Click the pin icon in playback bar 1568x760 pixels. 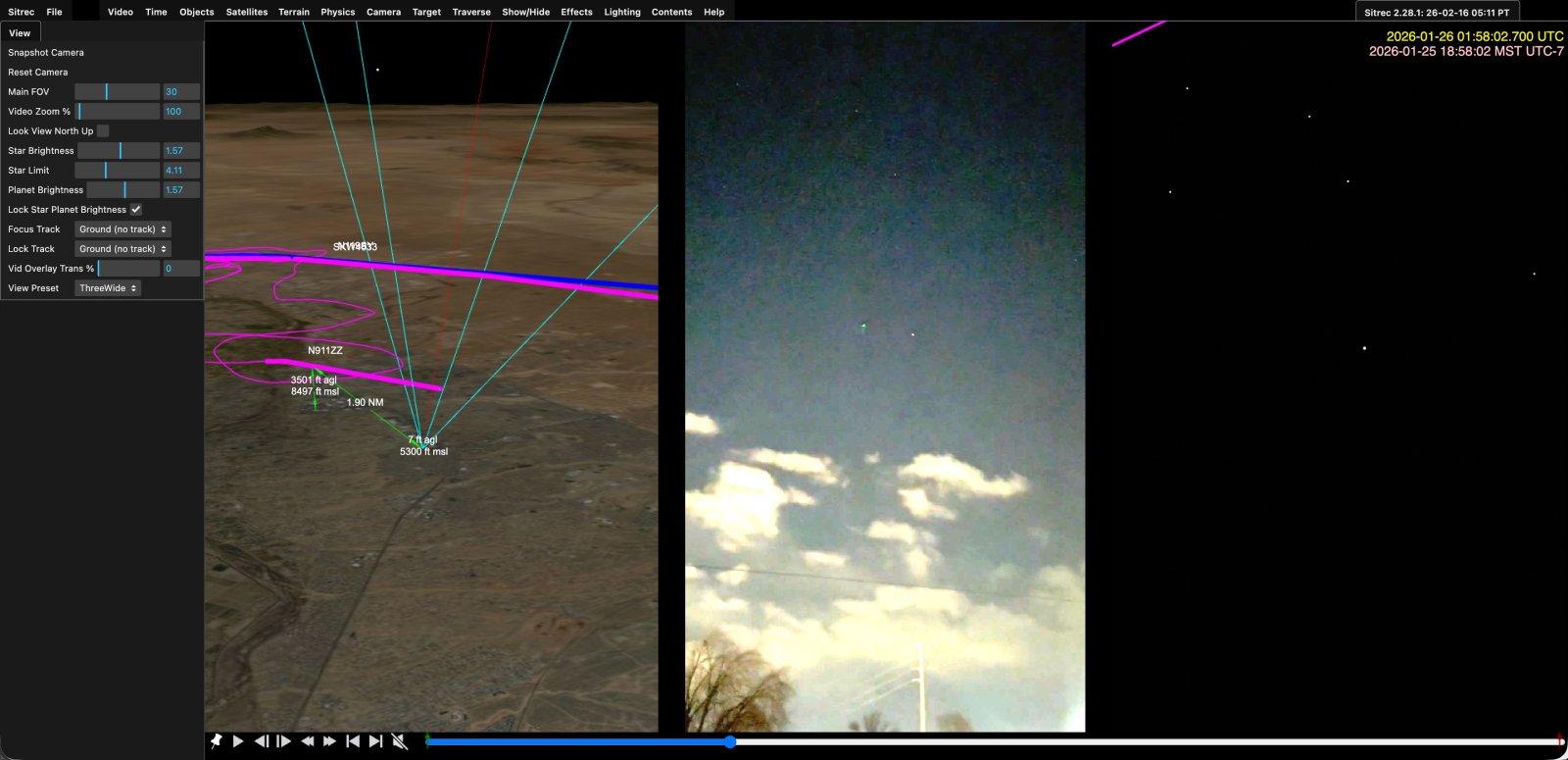click(216, 741)
